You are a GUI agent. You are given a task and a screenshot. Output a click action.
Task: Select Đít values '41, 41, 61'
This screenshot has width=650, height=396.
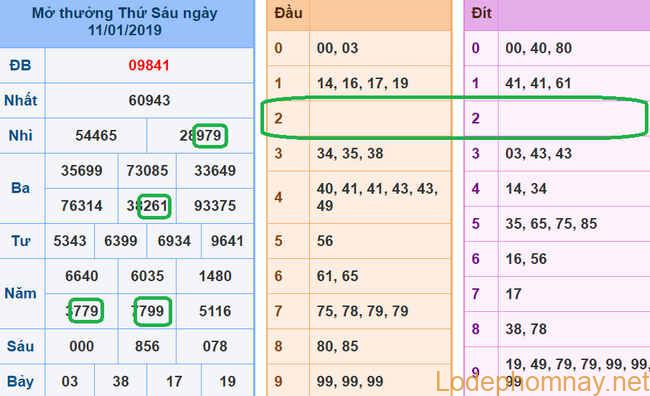(538, 83)
